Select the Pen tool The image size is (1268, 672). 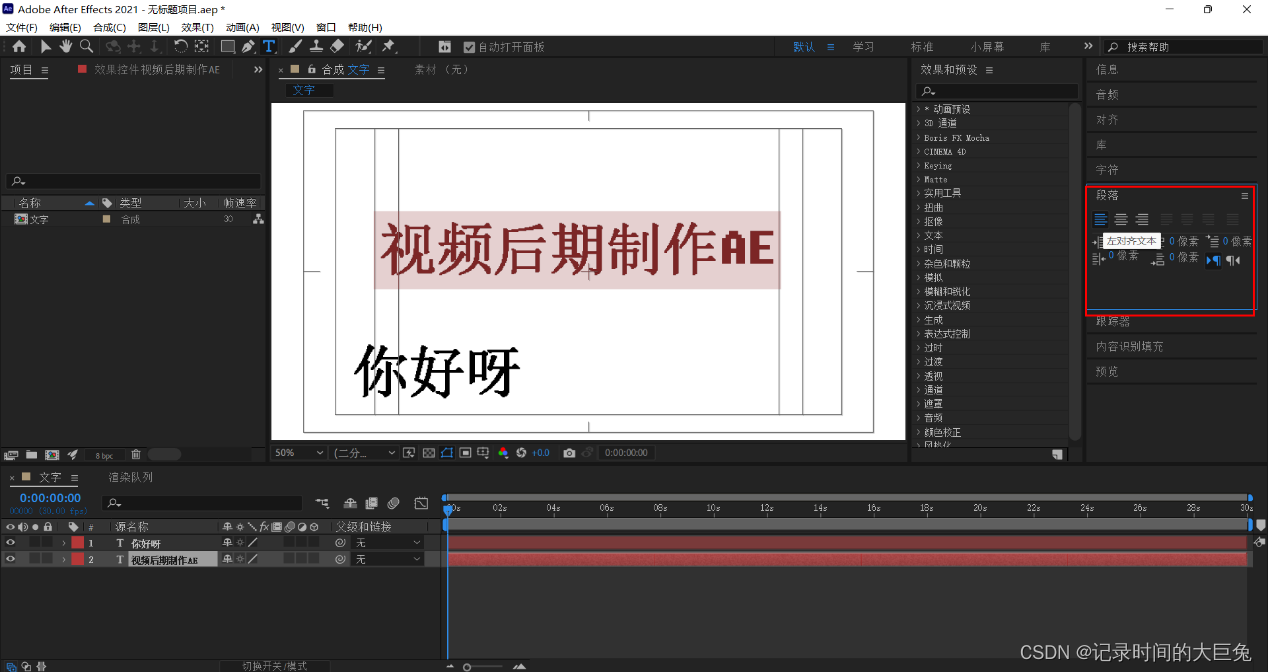[248, 47]
